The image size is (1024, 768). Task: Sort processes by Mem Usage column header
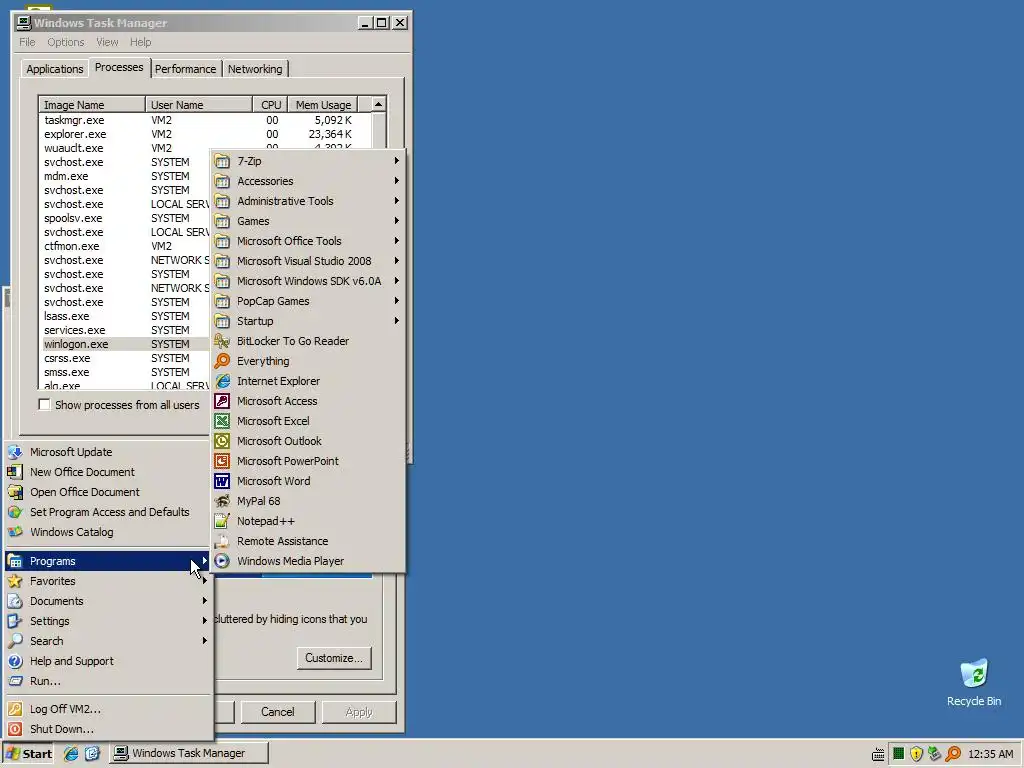click(x=323, y=105)
